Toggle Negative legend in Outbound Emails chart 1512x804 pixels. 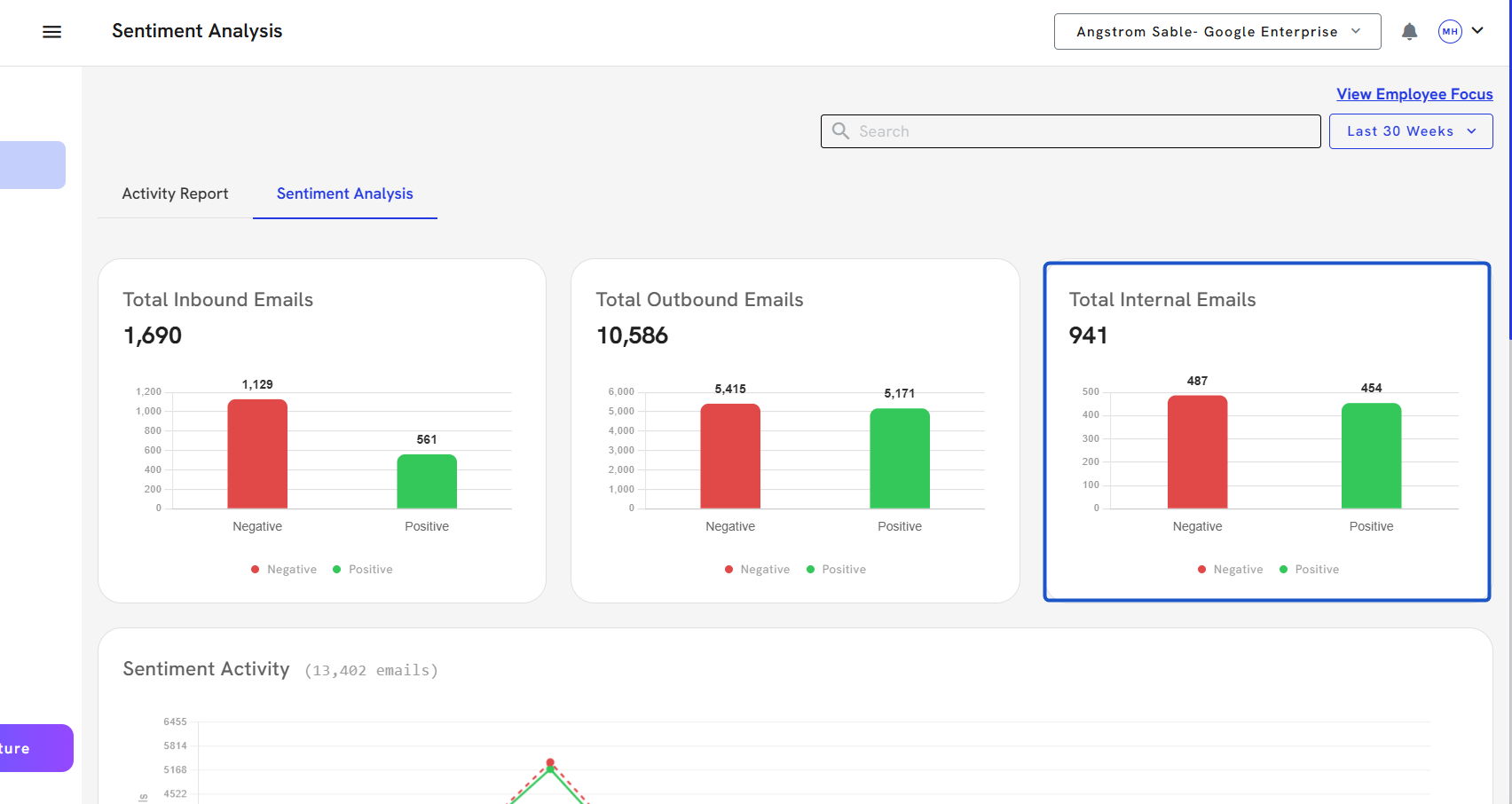tap(756, 570)
